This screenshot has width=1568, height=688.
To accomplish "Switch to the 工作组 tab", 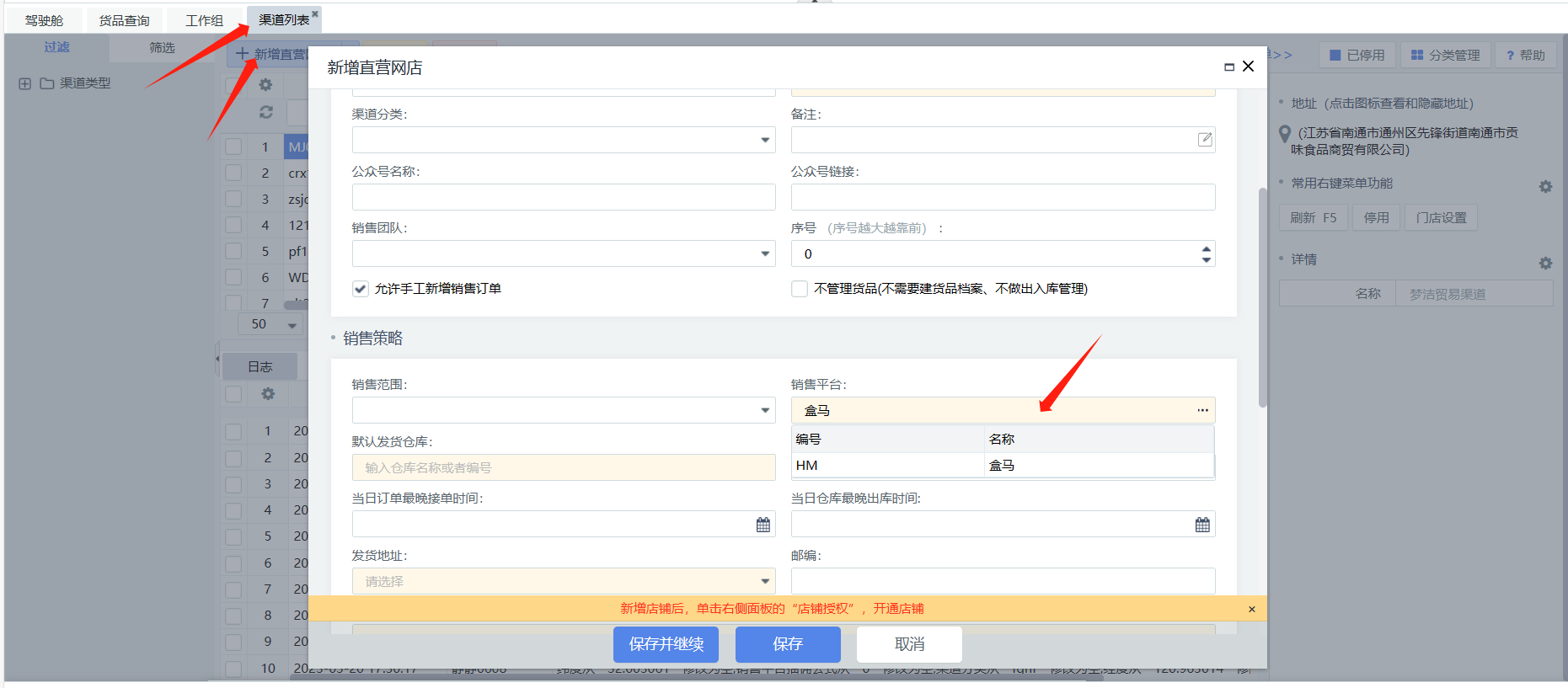I will 204,20.
